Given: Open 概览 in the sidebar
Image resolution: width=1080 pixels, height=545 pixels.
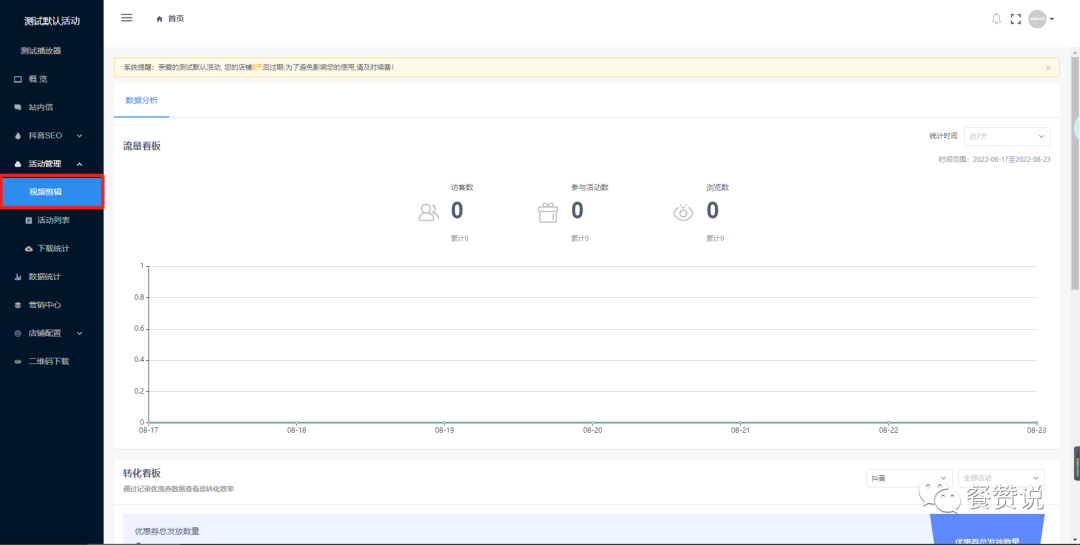Looking at the screenshot, I should [52, 79].
